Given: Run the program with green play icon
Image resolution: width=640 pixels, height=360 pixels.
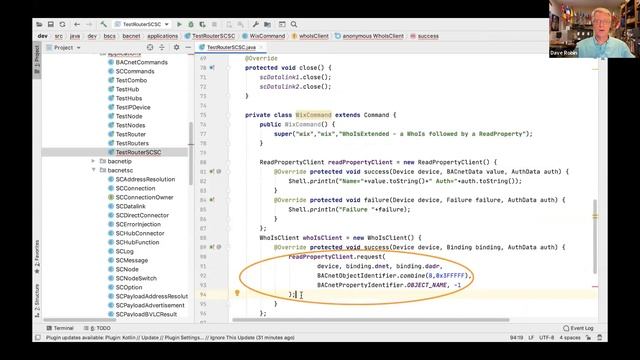Looking at the screenshot, I should [179, 24].
